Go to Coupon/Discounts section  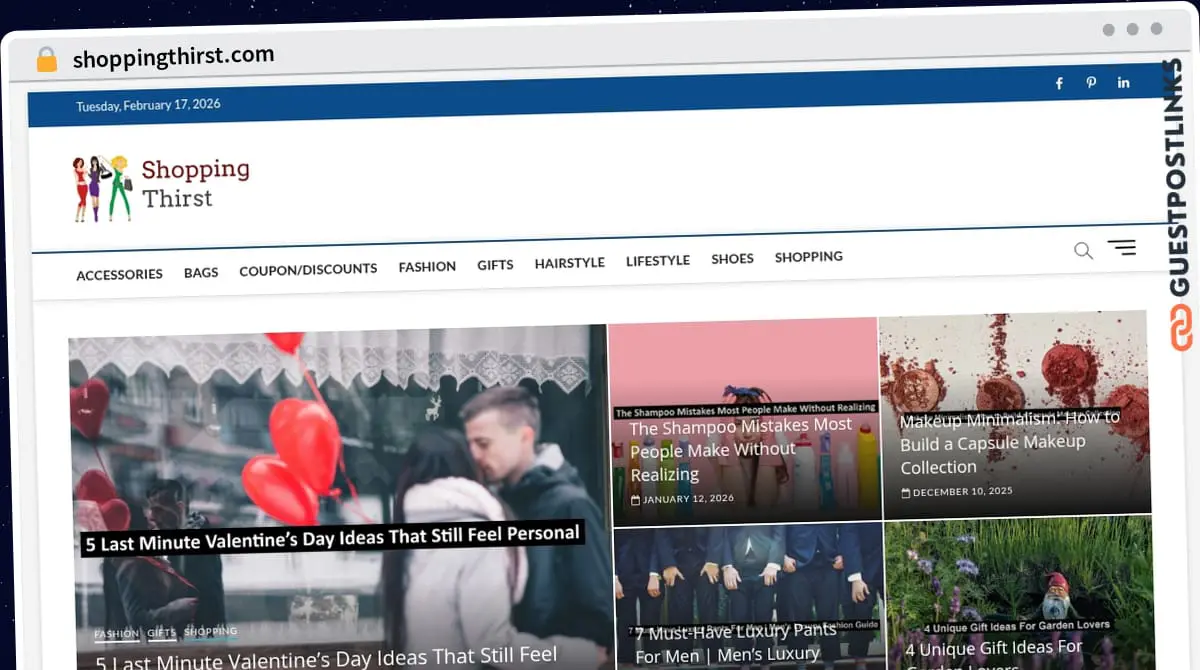[308, 269]
